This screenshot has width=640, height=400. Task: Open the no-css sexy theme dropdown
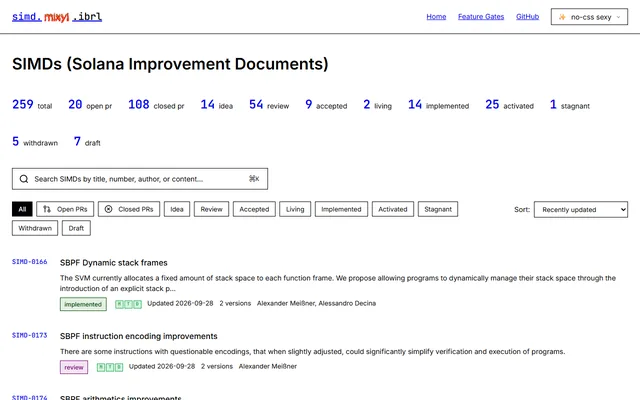(589, 17)
